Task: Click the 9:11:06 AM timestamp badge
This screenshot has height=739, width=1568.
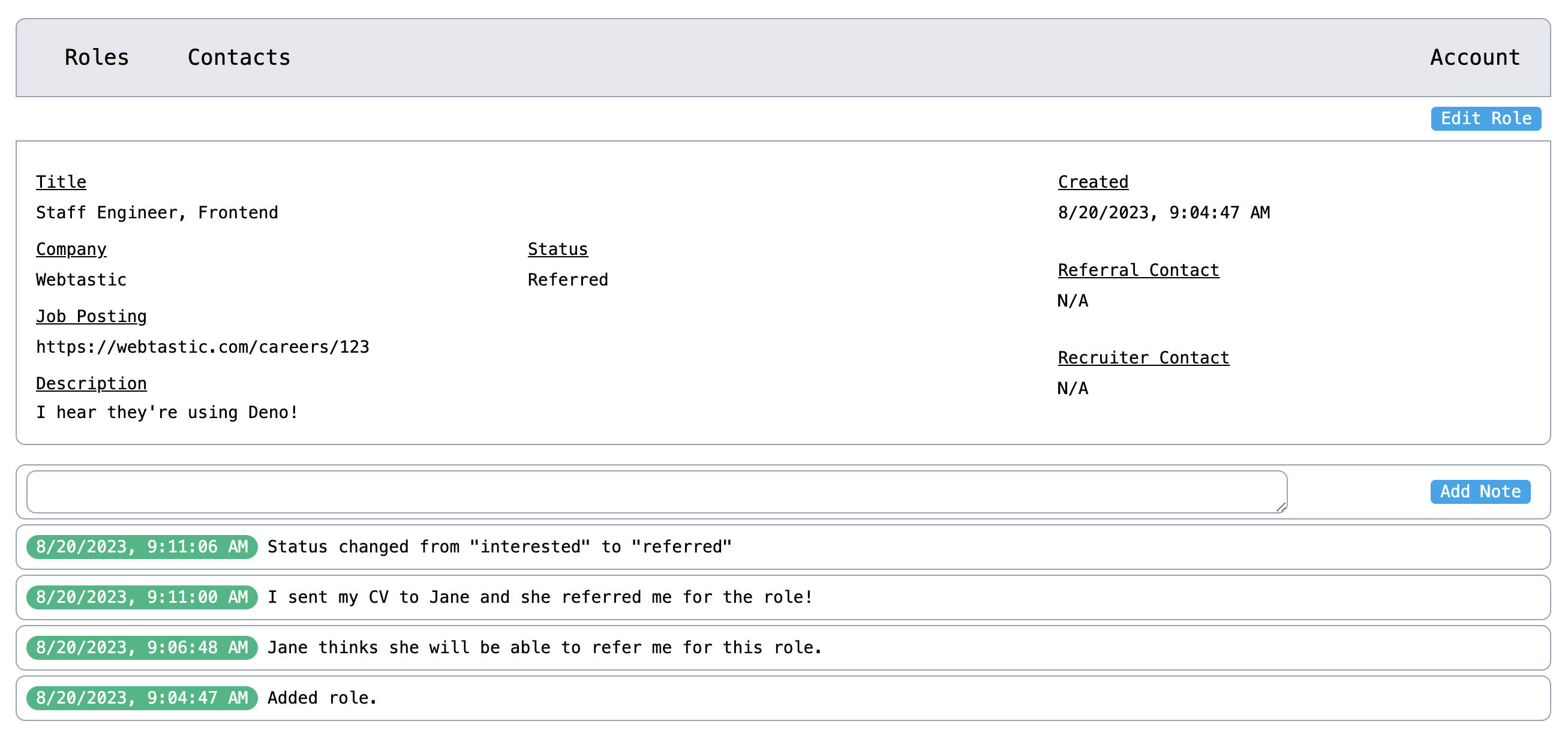Action: click(142, 546)
